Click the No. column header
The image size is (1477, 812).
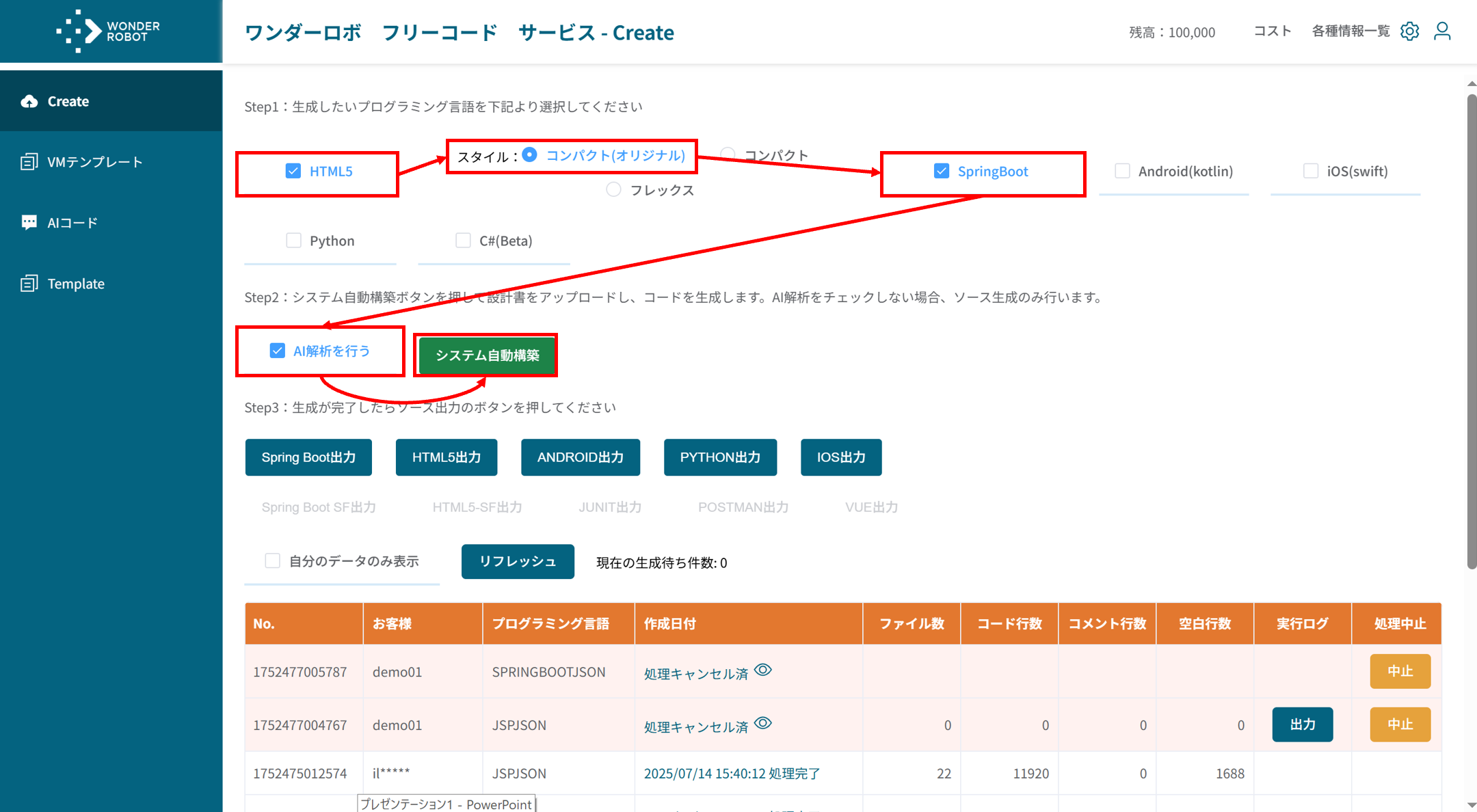pos(304,623)
